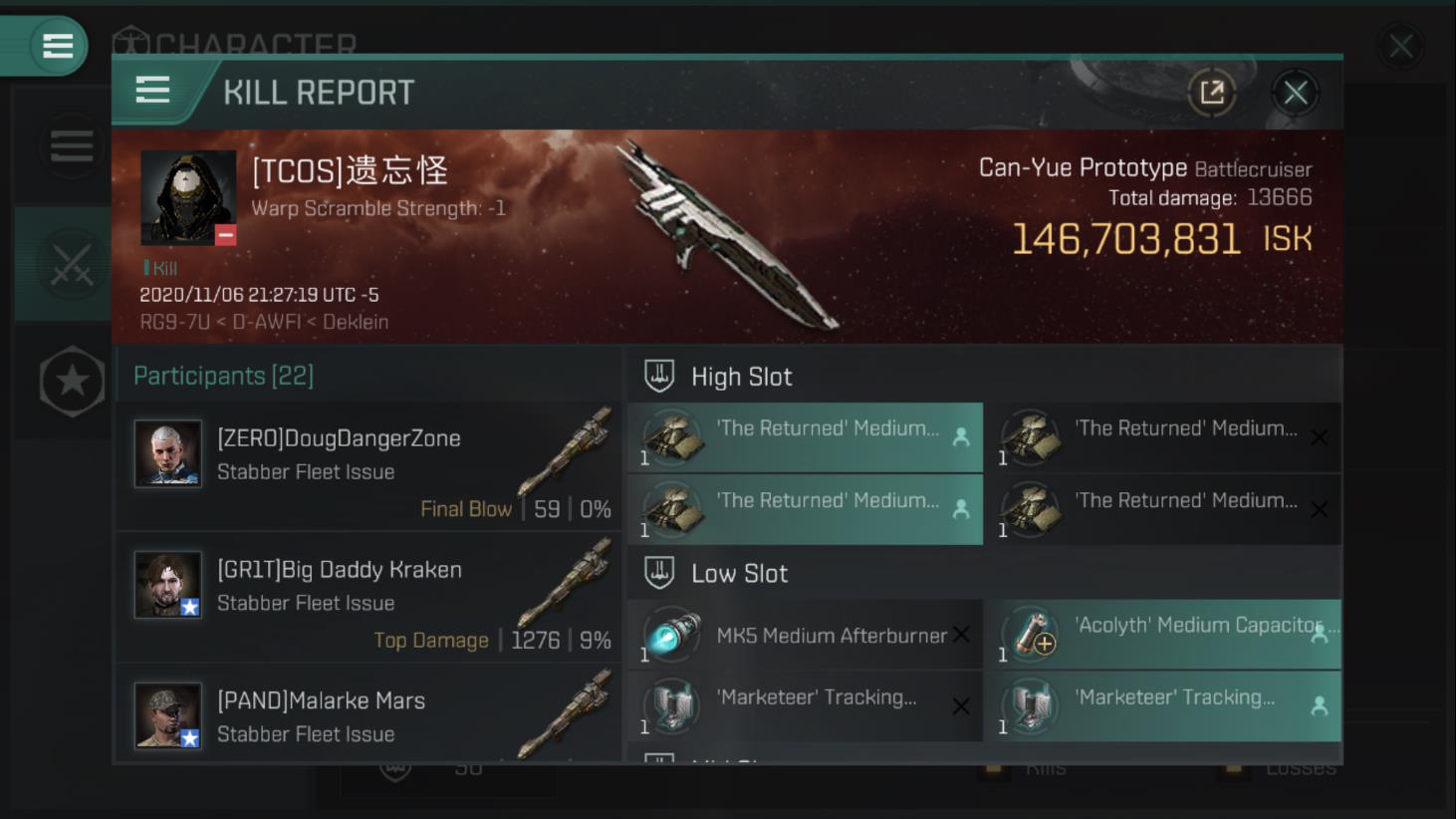
Task: Select Malarke Mars participant entry
Action: pos(368,715)
